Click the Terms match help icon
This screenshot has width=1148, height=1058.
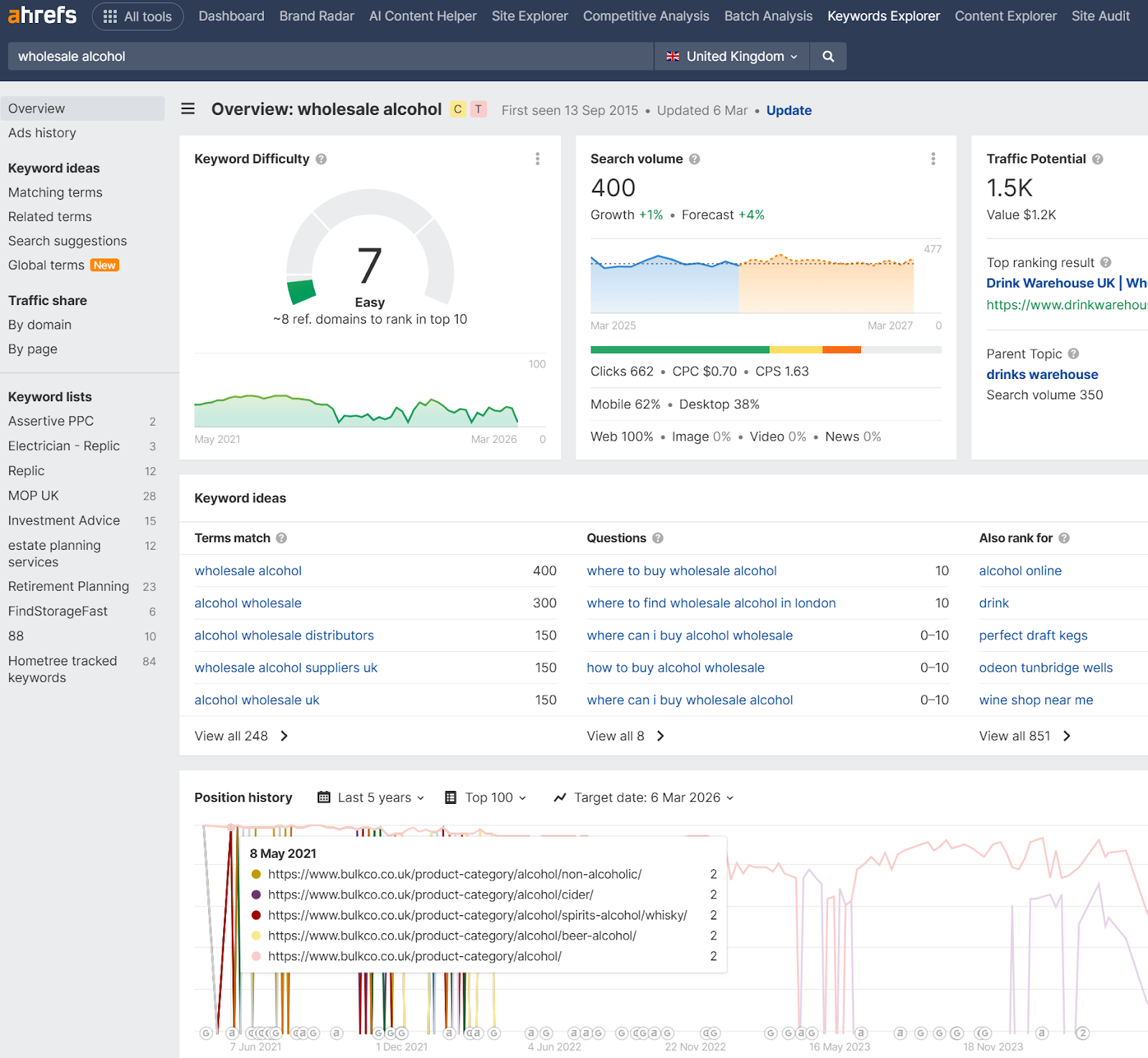(282, 538)
